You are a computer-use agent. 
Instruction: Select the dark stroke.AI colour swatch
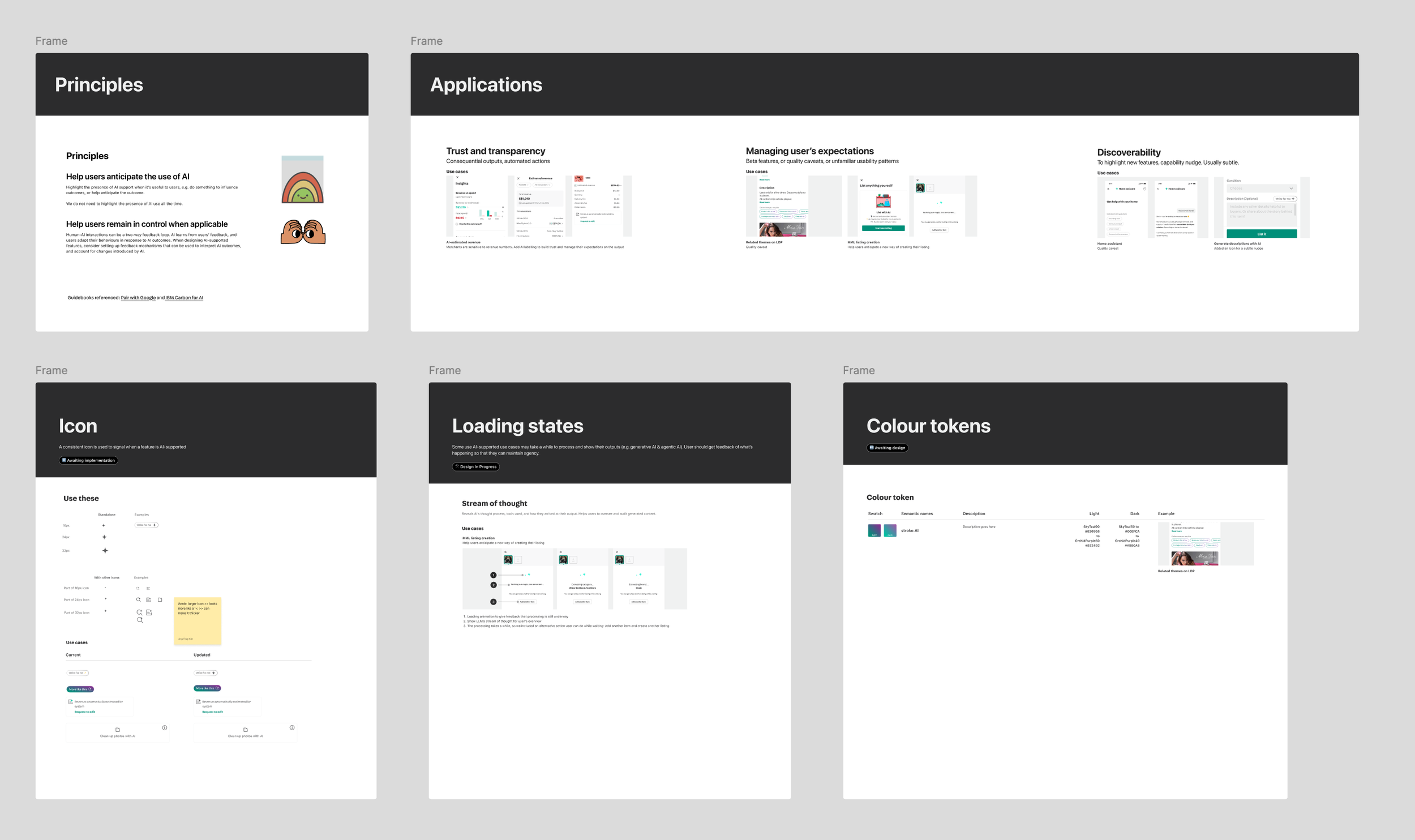890,530
